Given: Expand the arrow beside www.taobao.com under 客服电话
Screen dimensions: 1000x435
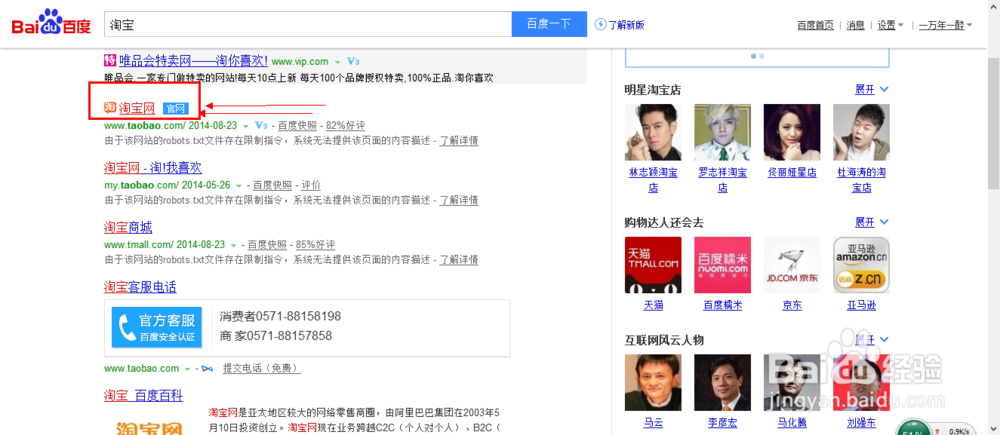Looking at the screenshot, I should coord(188,369).
